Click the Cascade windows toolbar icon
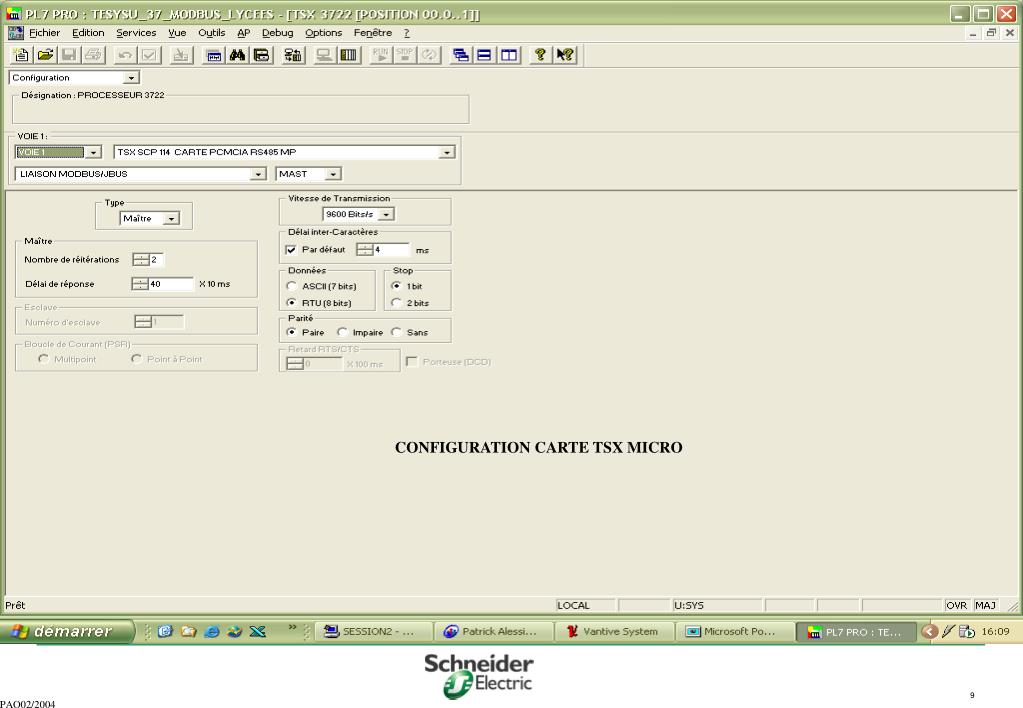The height and width of the screenshot is (708, 1023). coord(461,55)
